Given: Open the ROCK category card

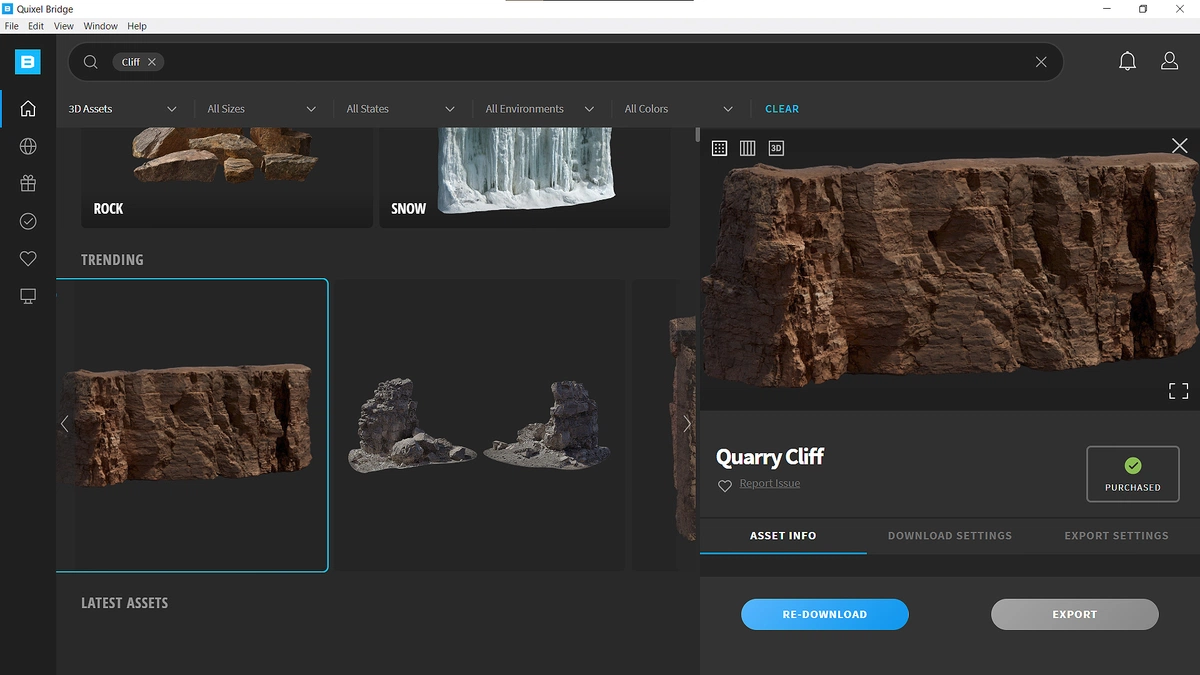Looking at the screenshot, I should 227,177.
